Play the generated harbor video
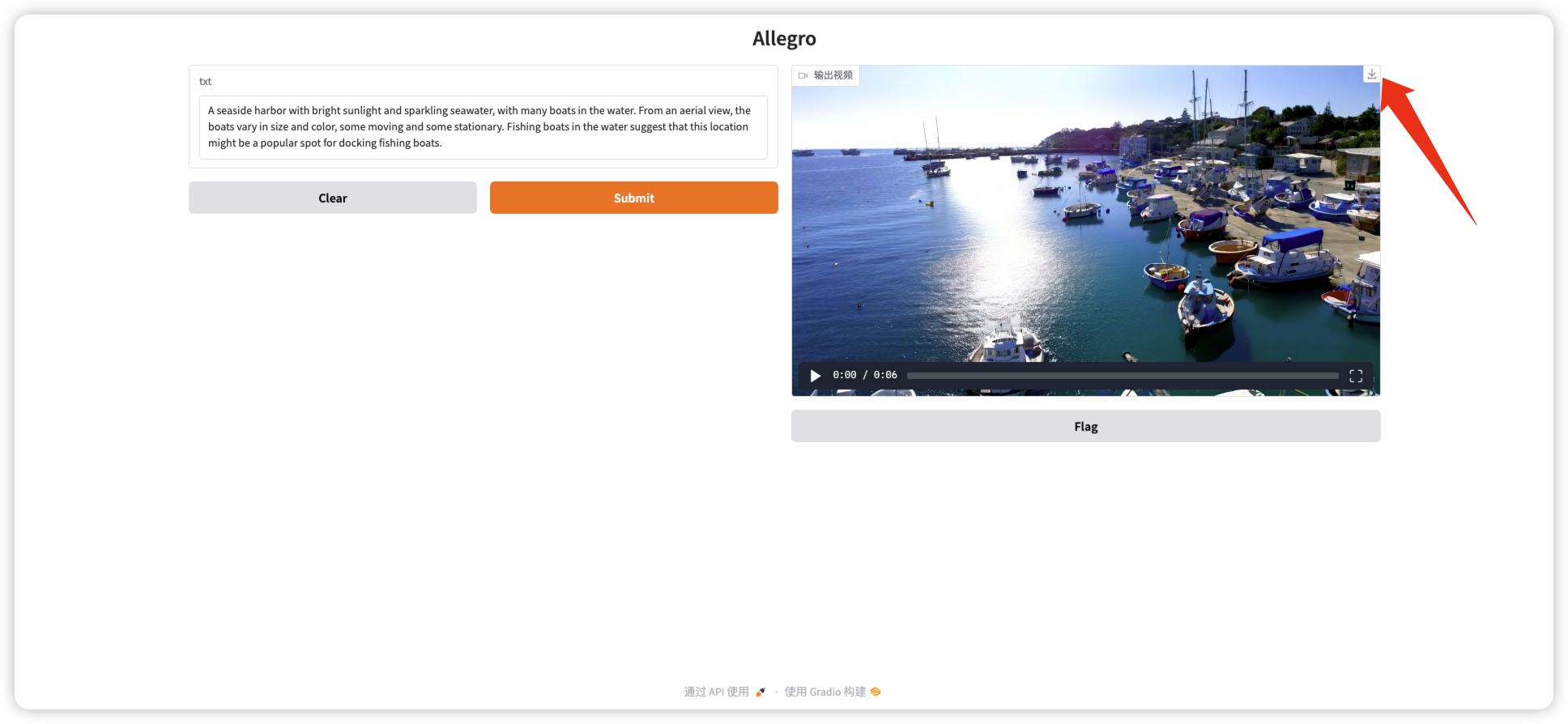The height and width of the screenshot is (724, 1568). click(816, 376)
